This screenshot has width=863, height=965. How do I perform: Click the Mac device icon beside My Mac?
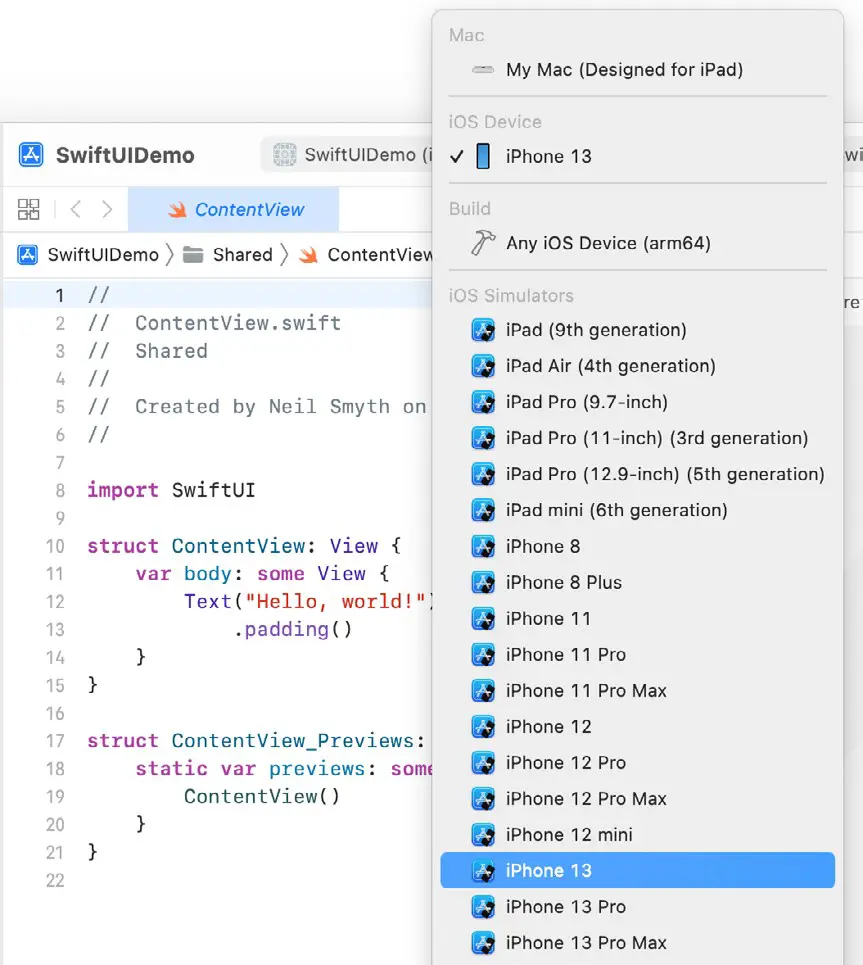tap(483, 70)
